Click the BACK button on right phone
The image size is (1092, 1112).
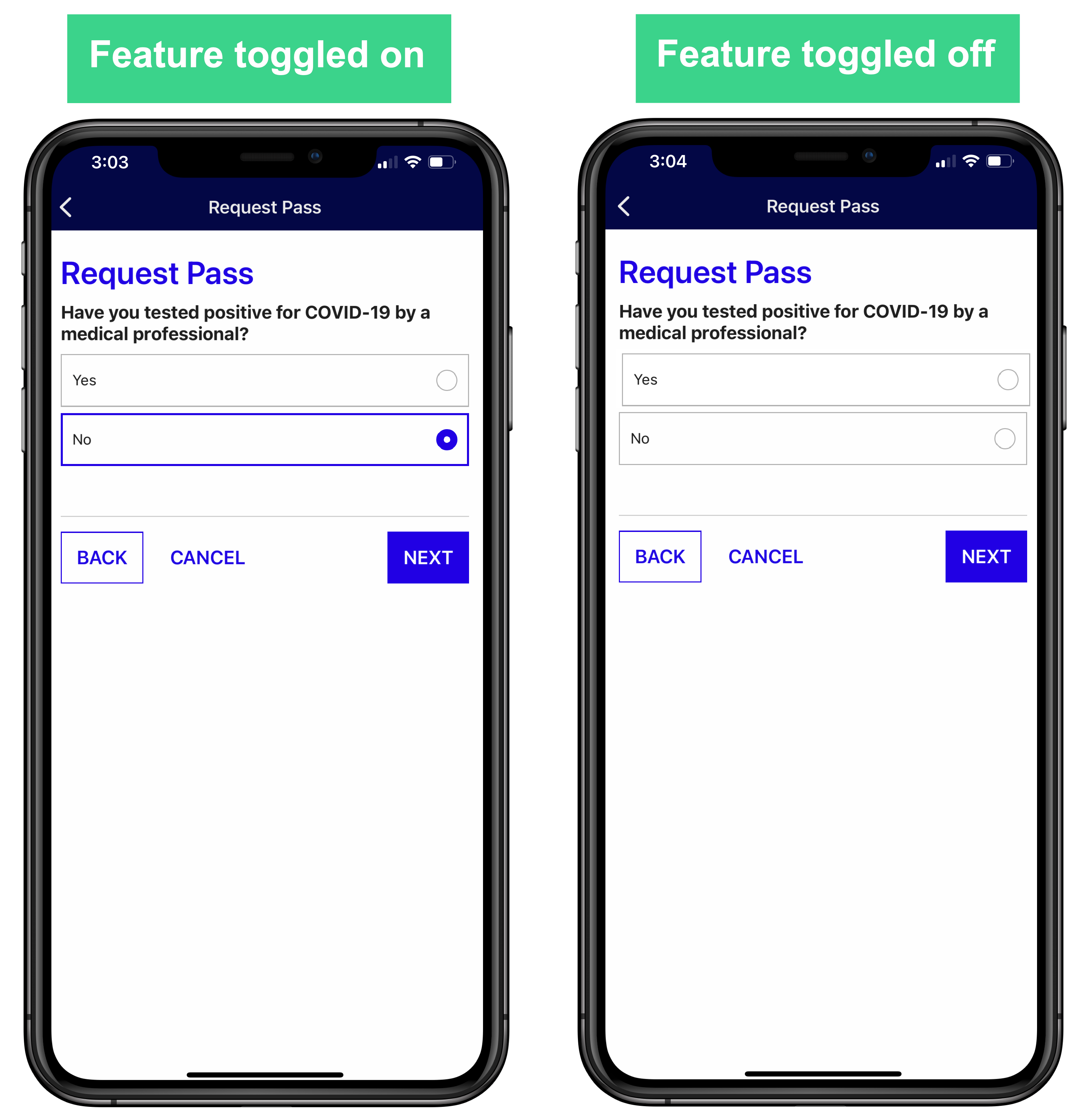coord(659,557)
